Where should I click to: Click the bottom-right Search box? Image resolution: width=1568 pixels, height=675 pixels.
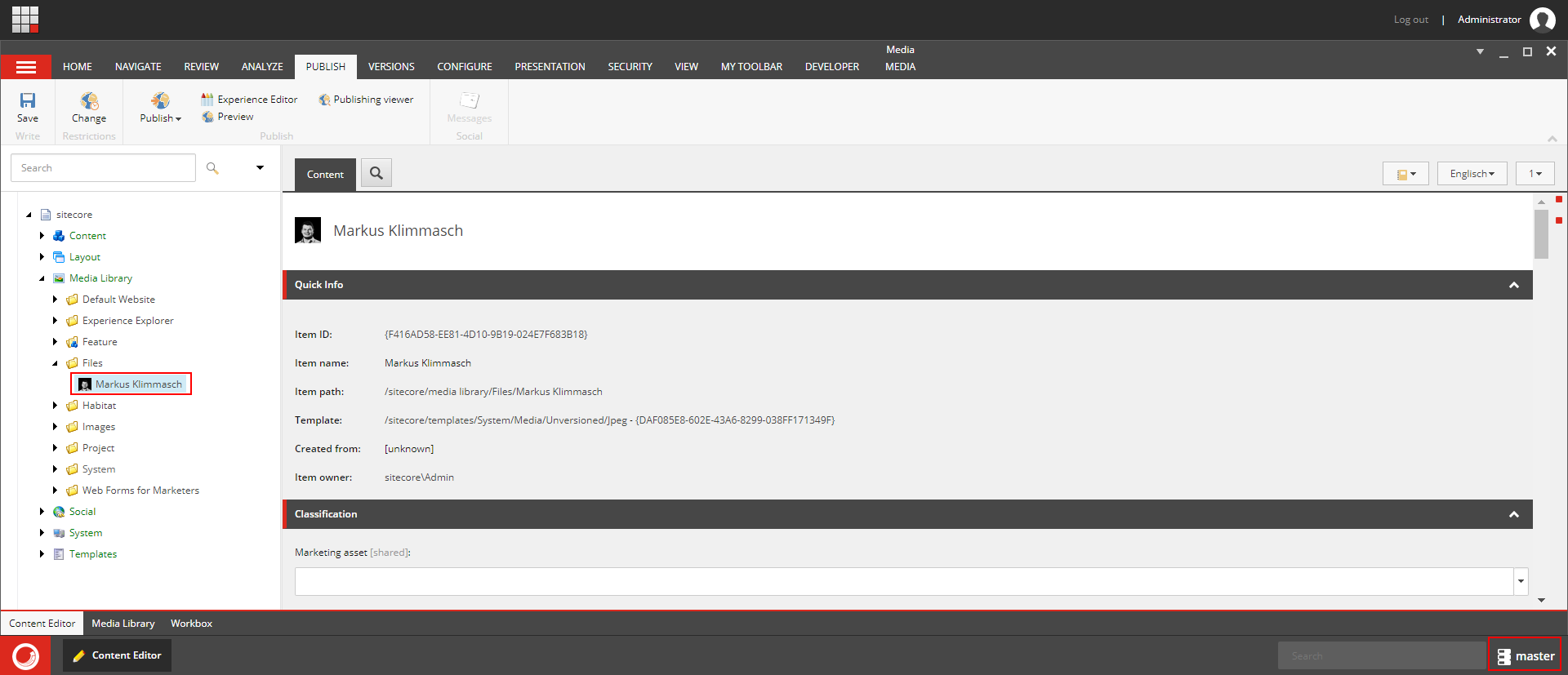(x=1381, y=655)
